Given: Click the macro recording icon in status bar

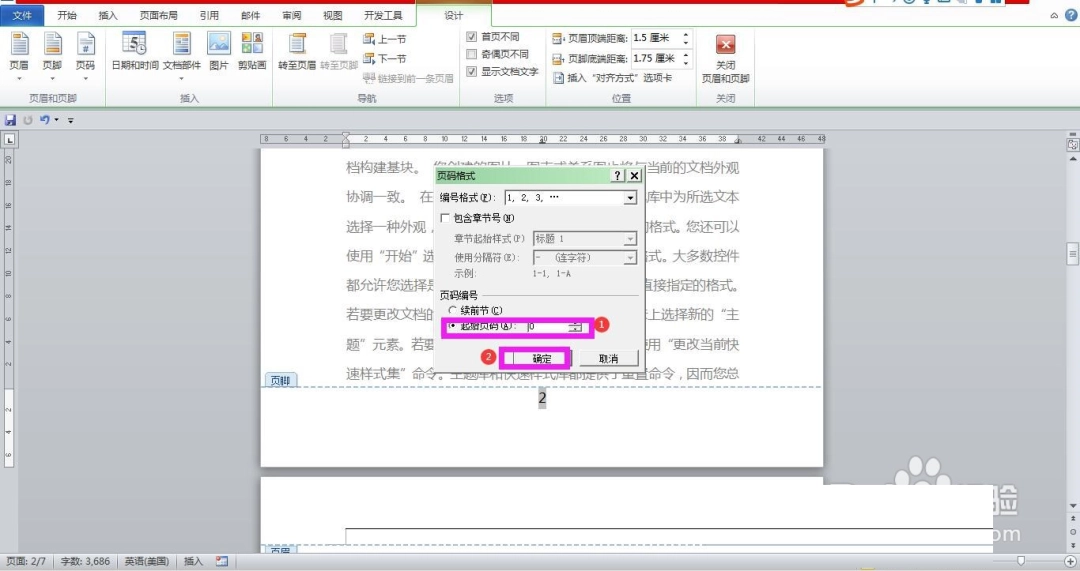Looking at the screenshot, I should click(222, 561).
